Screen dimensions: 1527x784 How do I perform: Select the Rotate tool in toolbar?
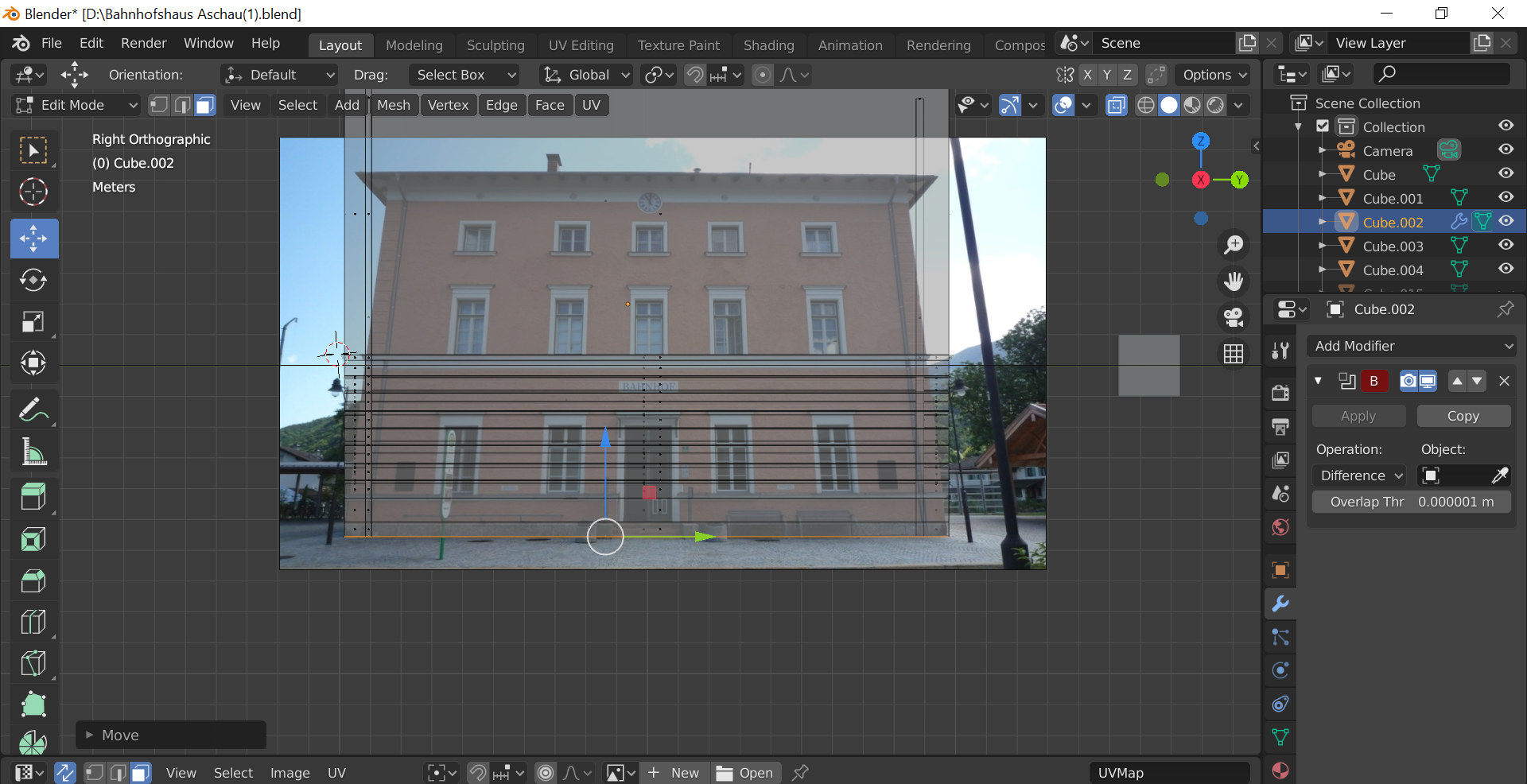point(33,280)
